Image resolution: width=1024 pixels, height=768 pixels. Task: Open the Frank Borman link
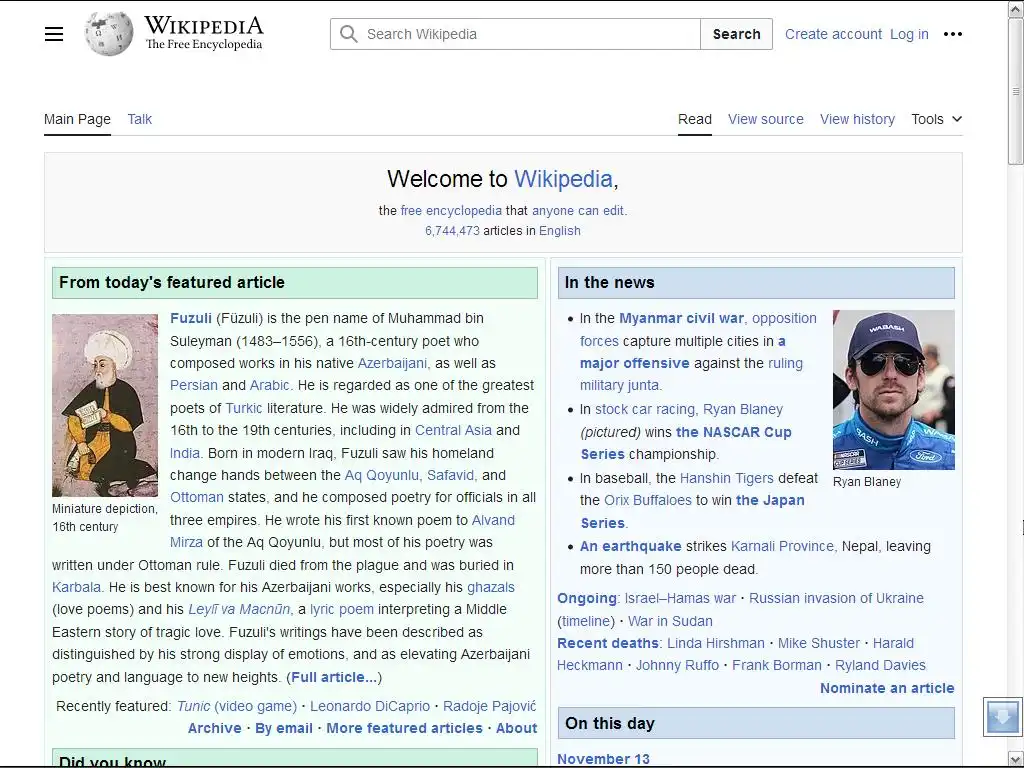click(x=776, y=665)
